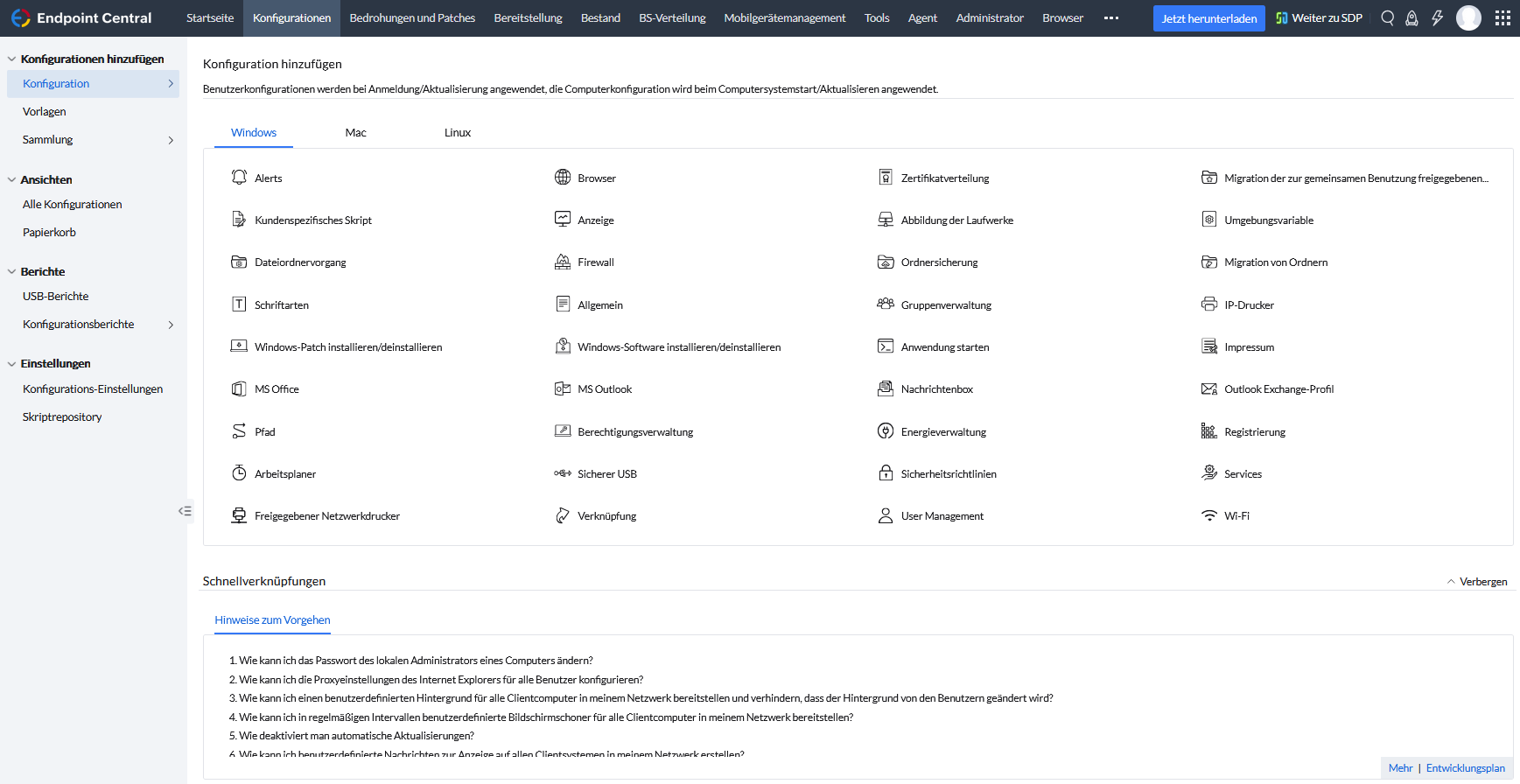Click the Anwendung starten terminal icon
The height and width of the screenshot is (784, 1520).
click(x=886, y=346)
